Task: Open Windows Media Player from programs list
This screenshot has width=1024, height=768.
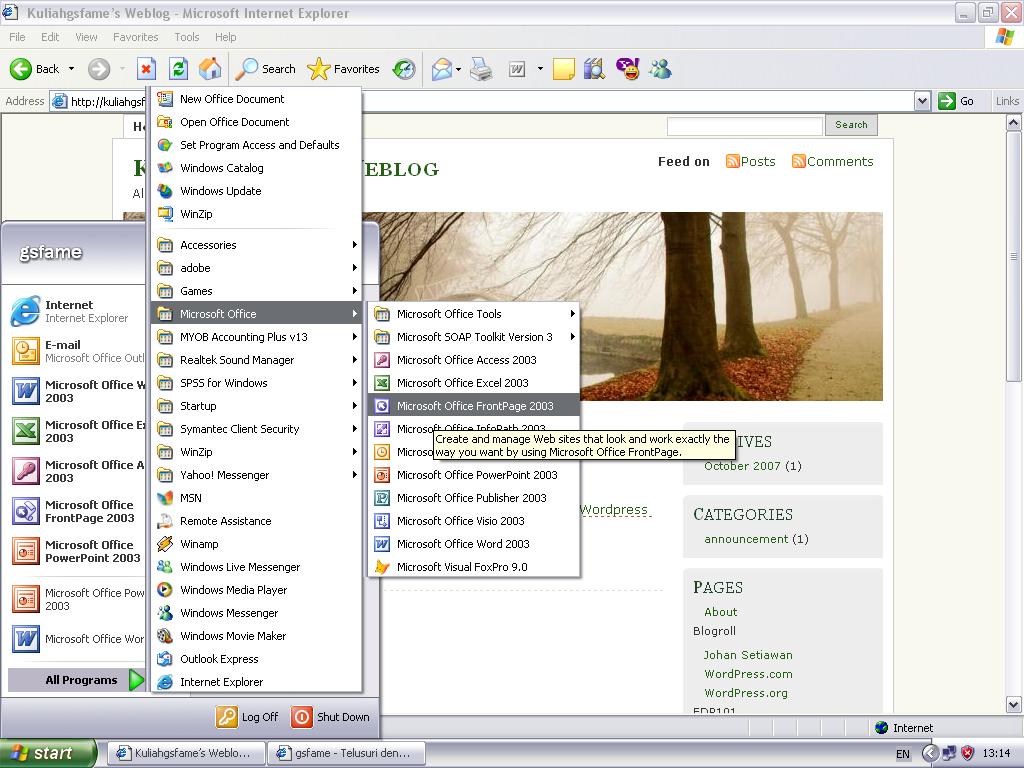Action: (x=257, y=590)
